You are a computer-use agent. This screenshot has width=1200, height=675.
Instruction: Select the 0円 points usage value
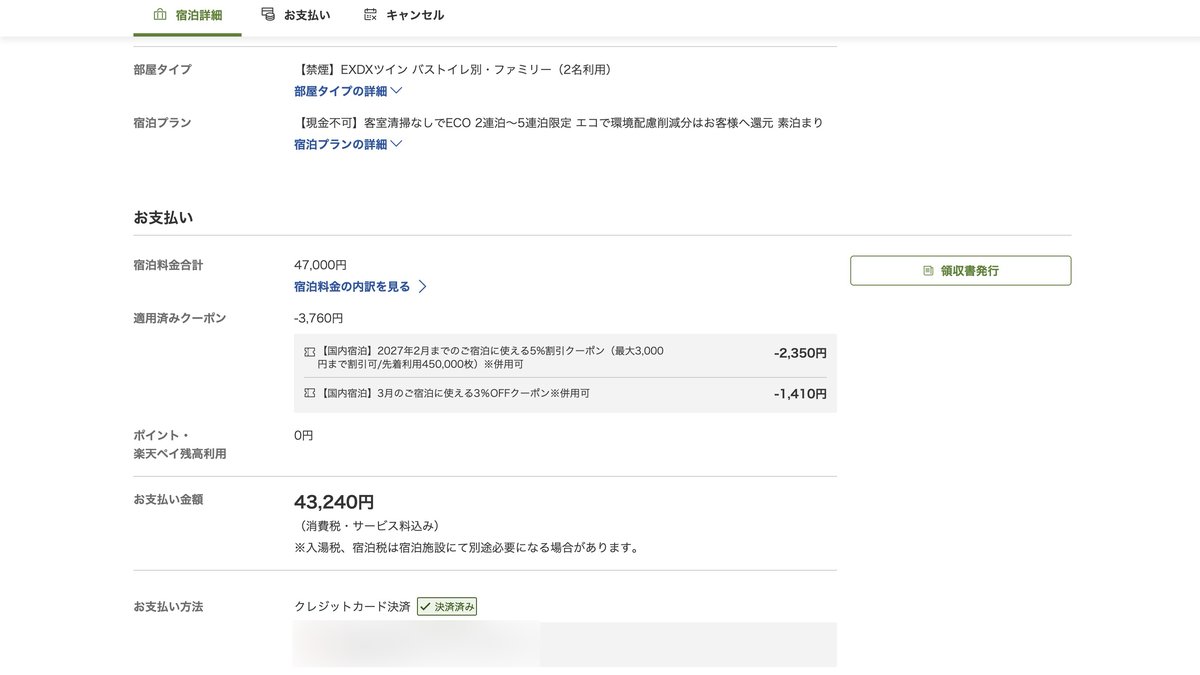click(x=303, y=436)
